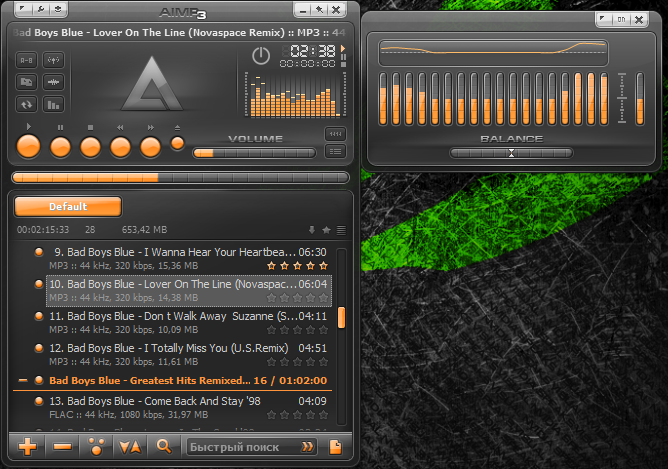This screenshot has height=469, width=668.
Task: Skip to the next track
Action: (x=150, y=147)
